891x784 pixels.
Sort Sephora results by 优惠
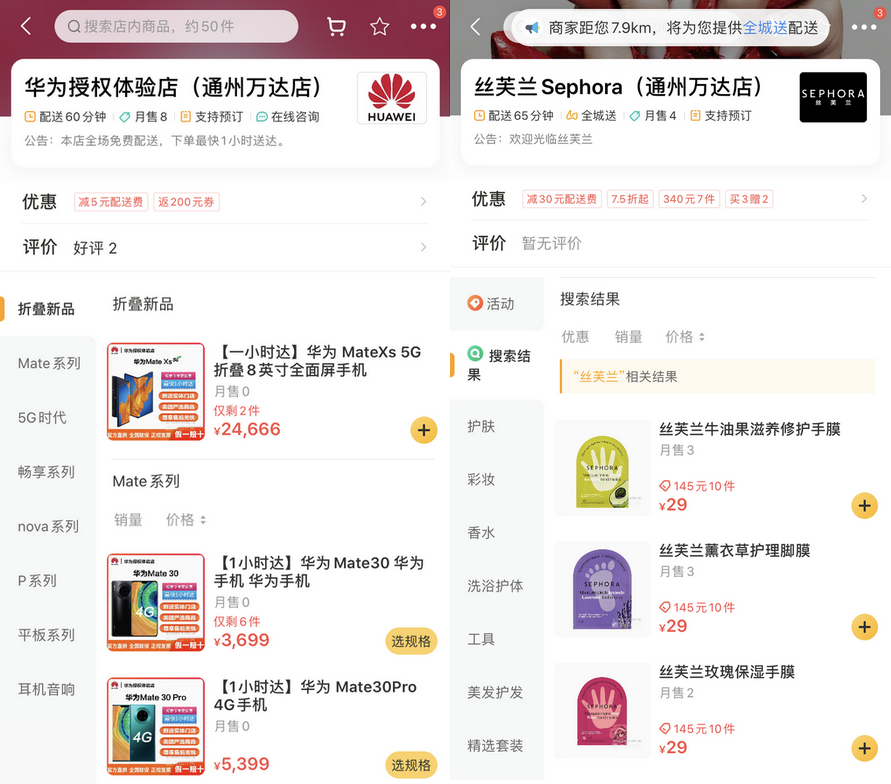click(575, 337)
